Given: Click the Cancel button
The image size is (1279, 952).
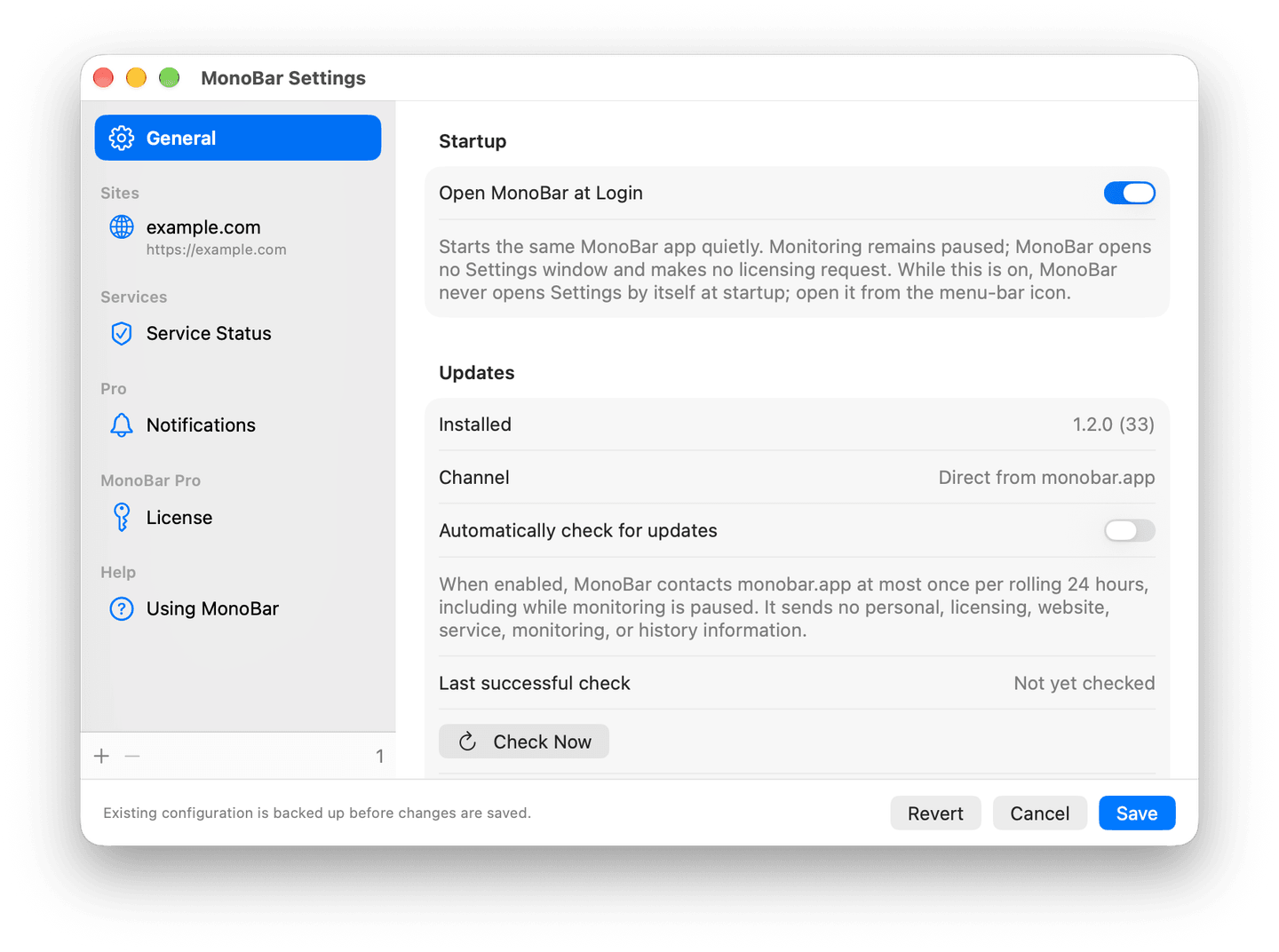Looking at the screenshot, I should point(1039,813).
